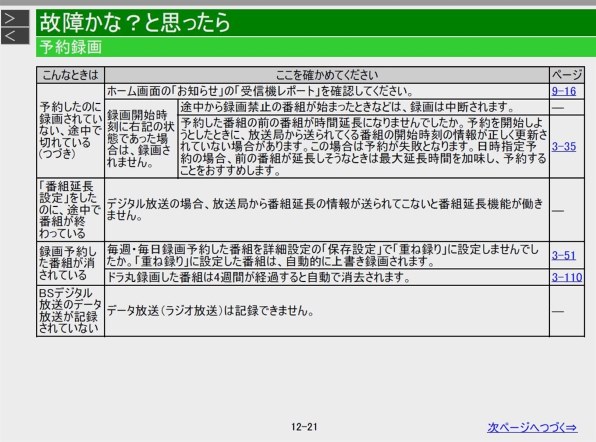The height and width of the screenshot is (442, 596).
Task: Click the データ放送（ラジオ放送）は記録できません text
Action: 211,311
